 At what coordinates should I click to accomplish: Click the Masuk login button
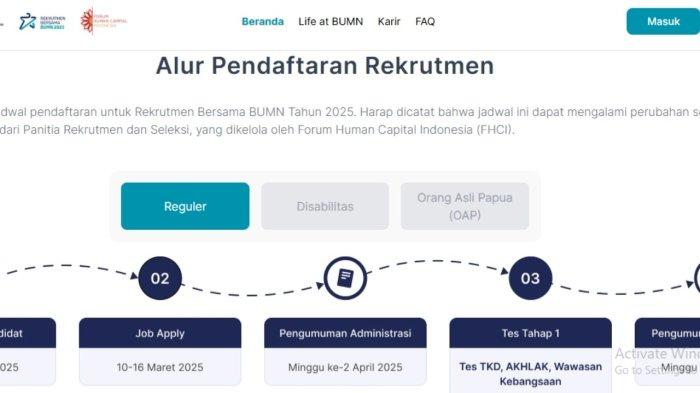(663, 21)
